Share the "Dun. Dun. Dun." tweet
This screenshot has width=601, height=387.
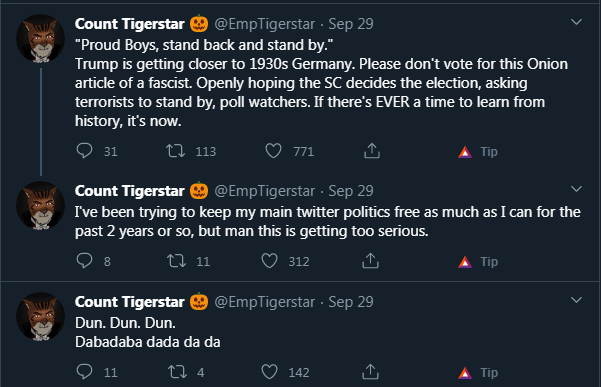click(x=370, y=371)
